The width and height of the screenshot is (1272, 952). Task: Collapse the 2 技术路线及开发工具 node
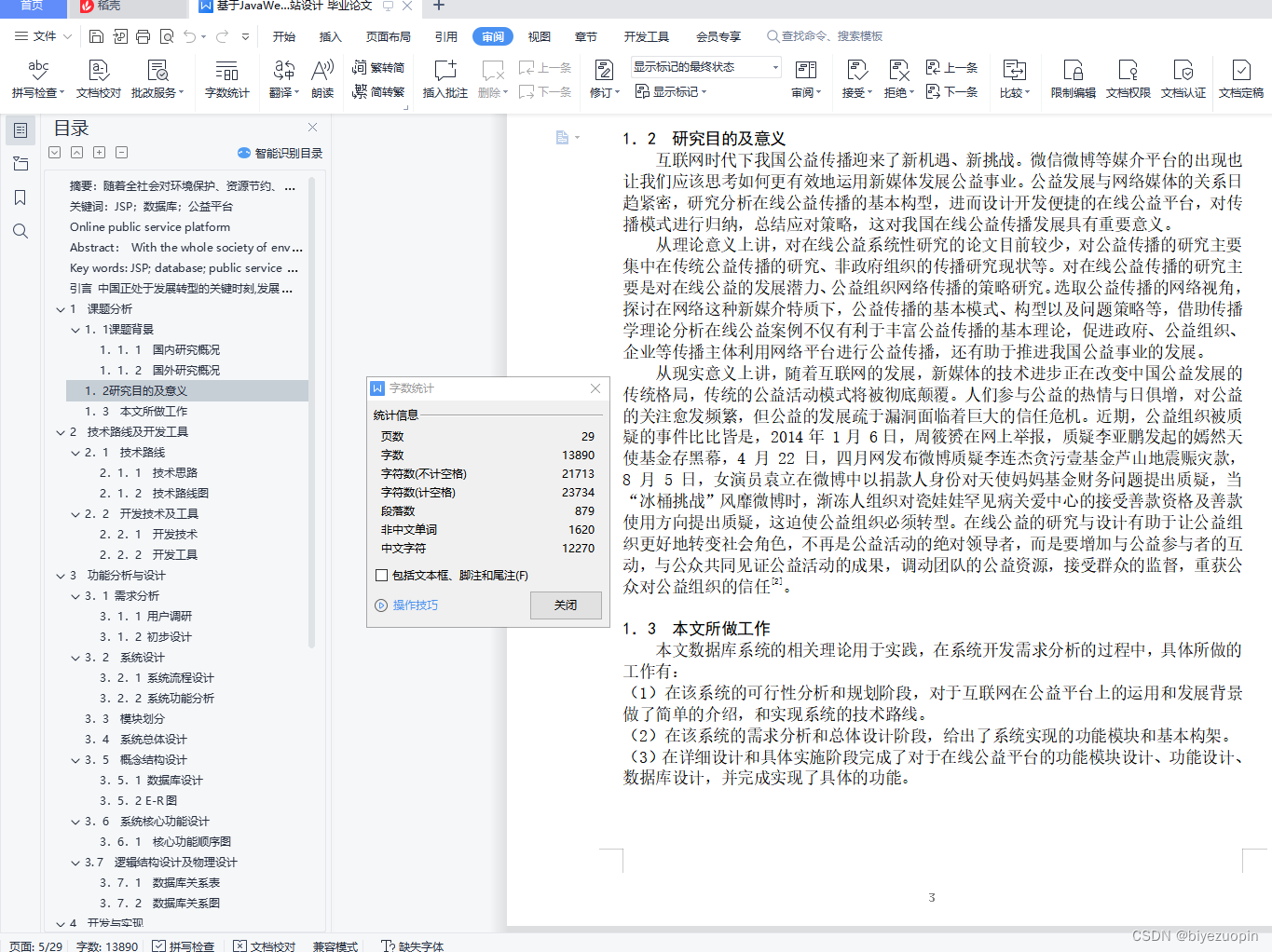pos(61,432)
